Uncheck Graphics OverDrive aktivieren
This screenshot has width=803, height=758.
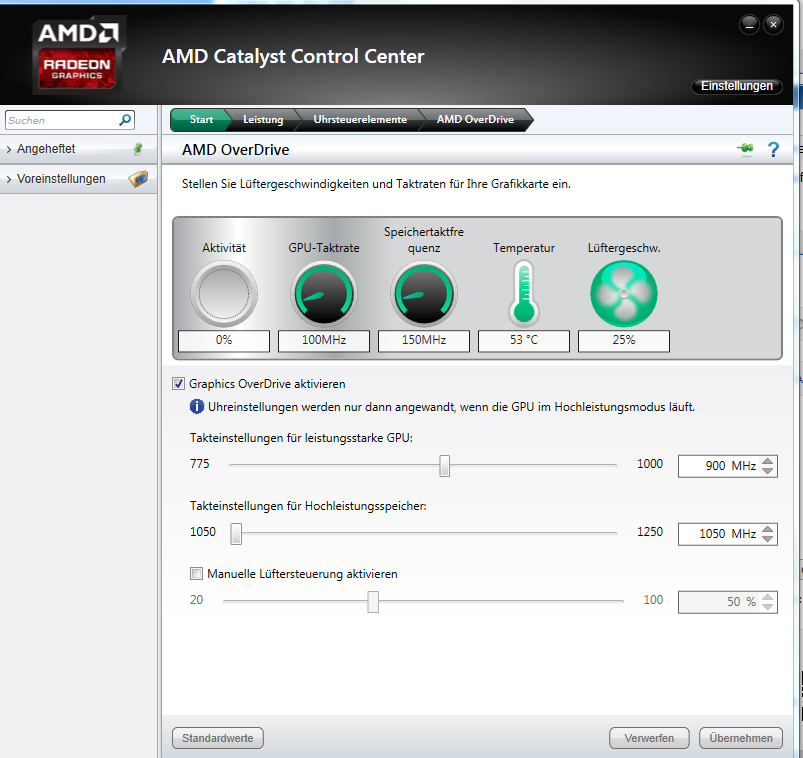(178, 384)
